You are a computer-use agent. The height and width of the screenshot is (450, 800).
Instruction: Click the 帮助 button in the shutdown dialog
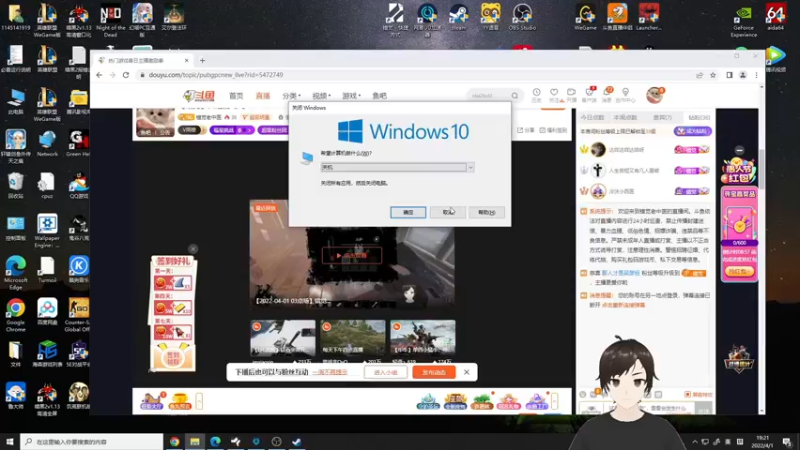coord(487,212)
